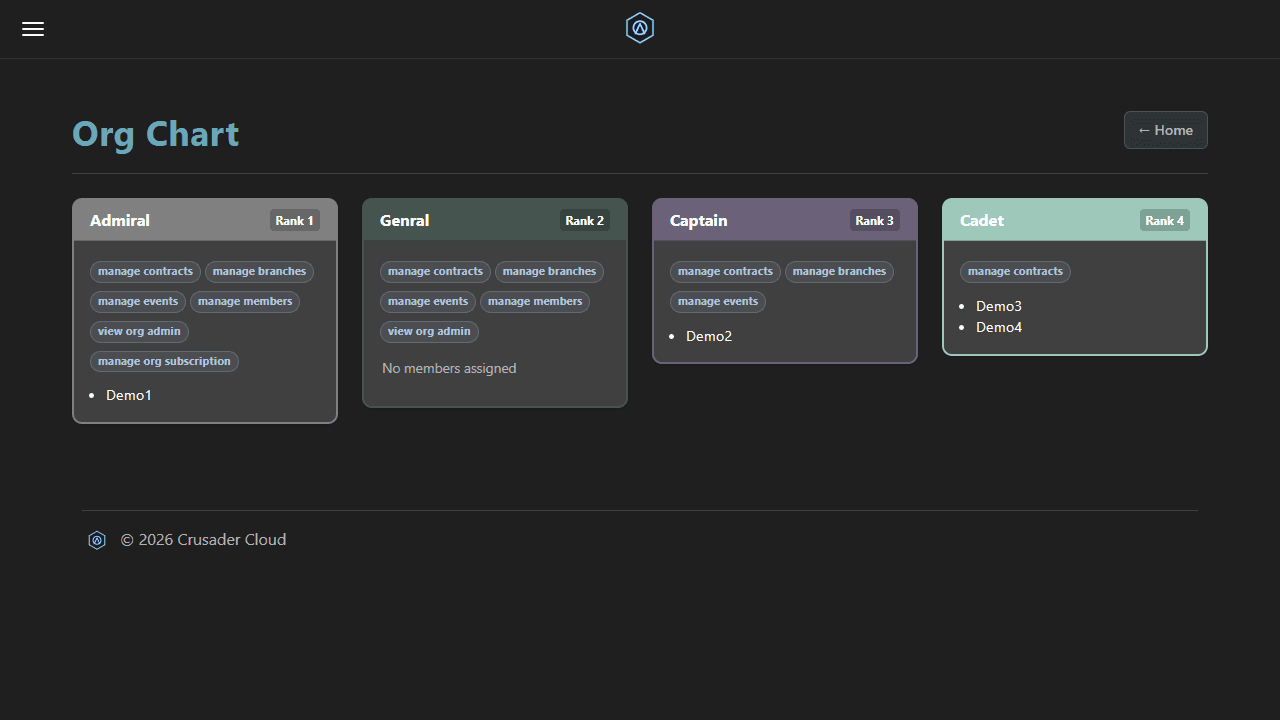This screenshot has width=1280, height=720.
Task: Click the manage org subscription pill
Action: click(x=164, y=361)
